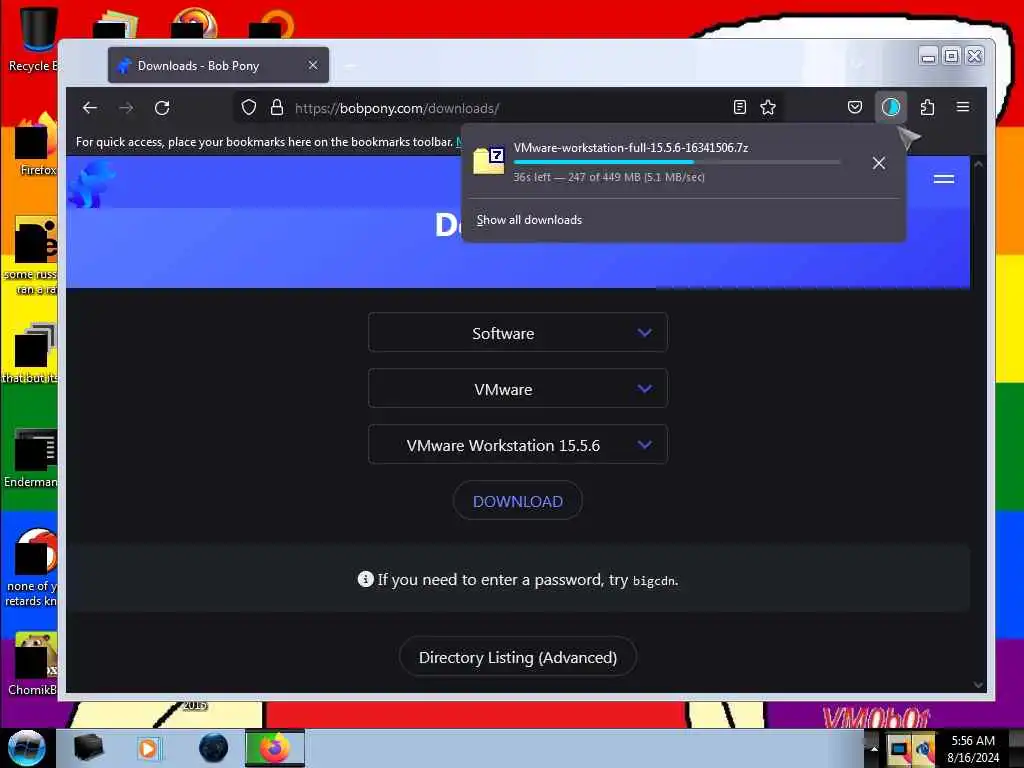This screenshot has height=768, width=1024.
Task: Click the 7z archive file icon in downloads panel
Action: (489, 161)
